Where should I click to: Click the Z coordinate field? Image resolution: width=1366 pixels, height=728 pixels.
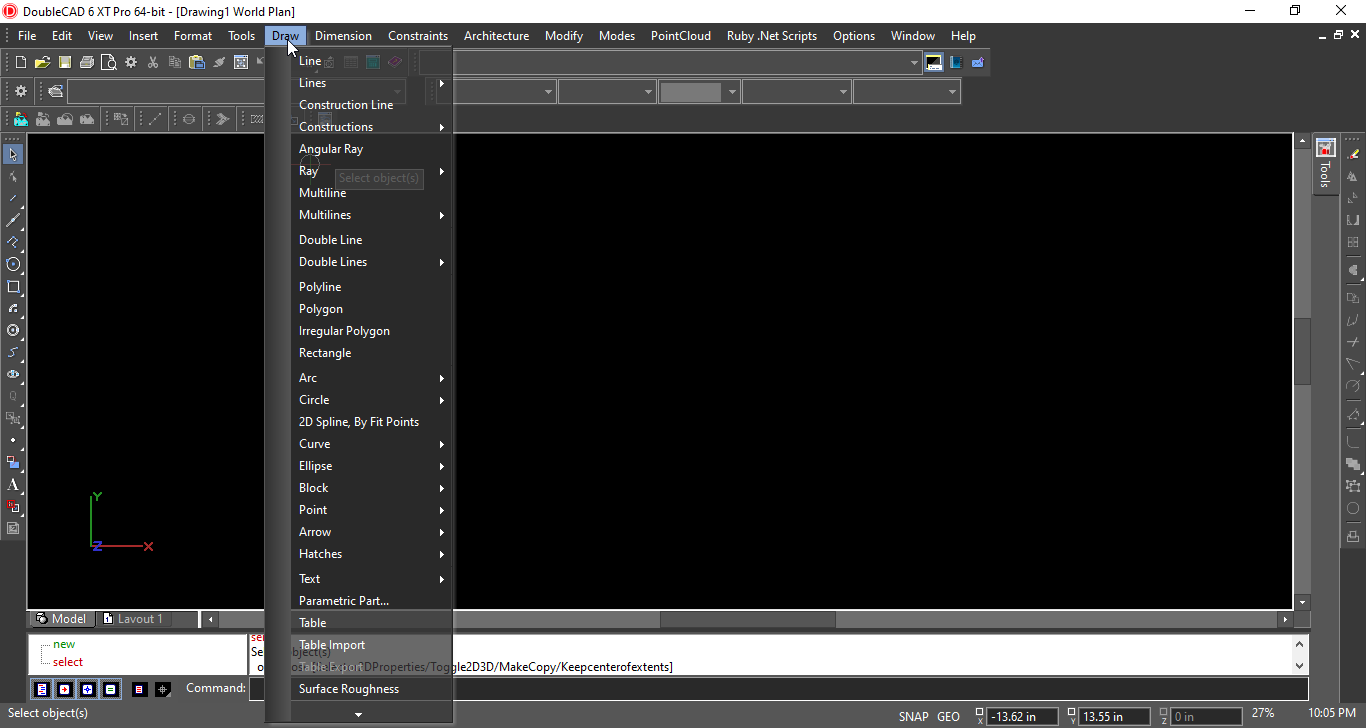[1206, 716]
